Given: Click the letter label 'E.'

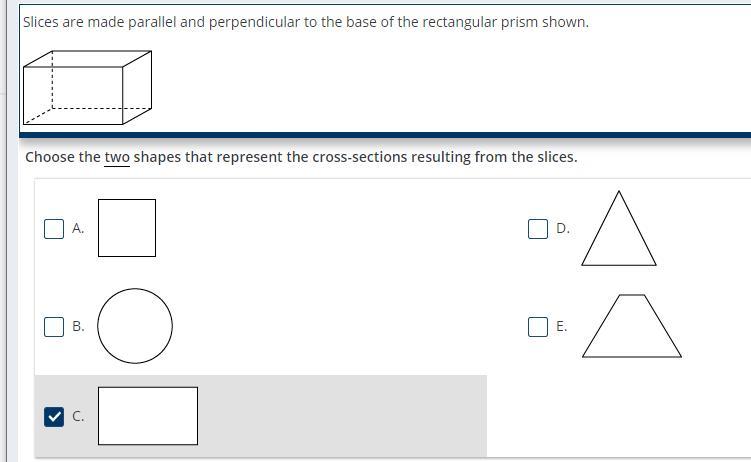Looking at the screenshot, I should [562, 327].
